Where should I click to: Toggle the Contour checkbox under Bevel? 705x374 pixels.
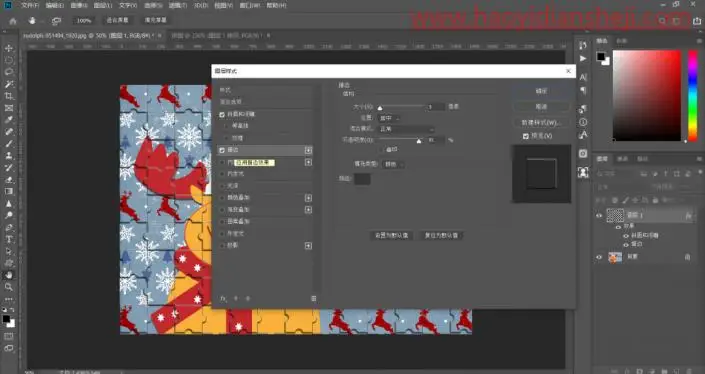tap(227, 126)
